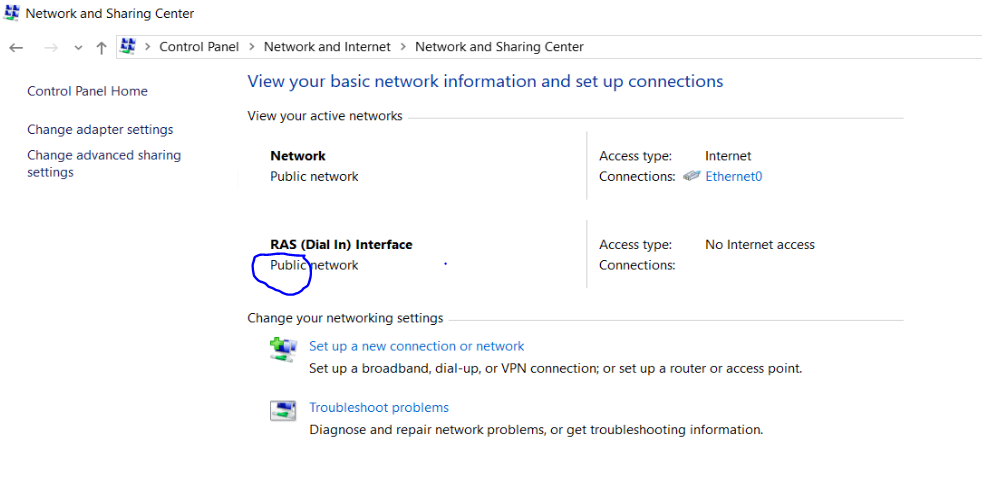This screenshot has width=982, height=504.
Task: Click 'Change your networking settings' section label
Action: tap(345, 318)
